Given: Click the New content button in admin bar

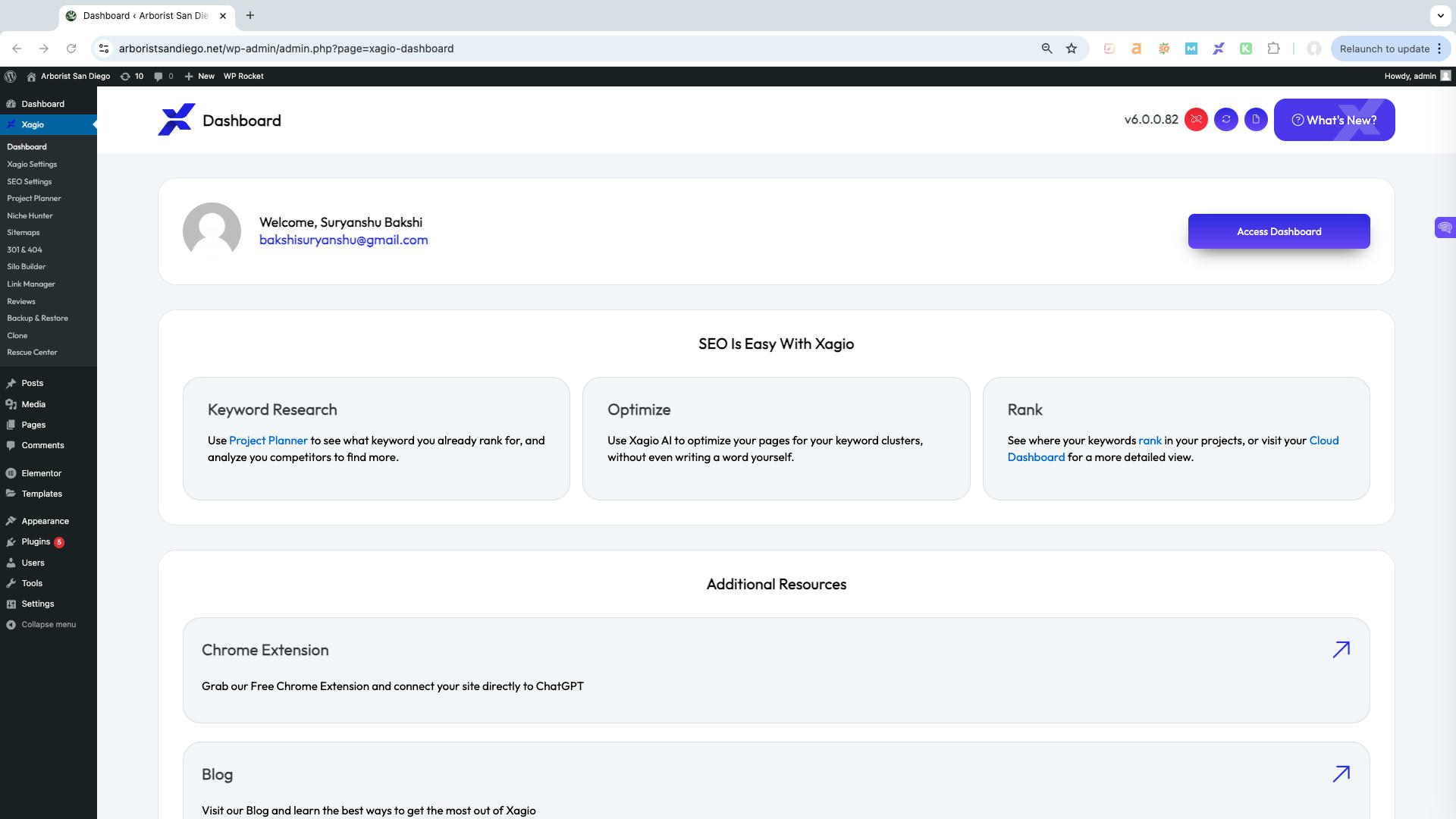Looking at the screenshot, I should click(199, 76).
